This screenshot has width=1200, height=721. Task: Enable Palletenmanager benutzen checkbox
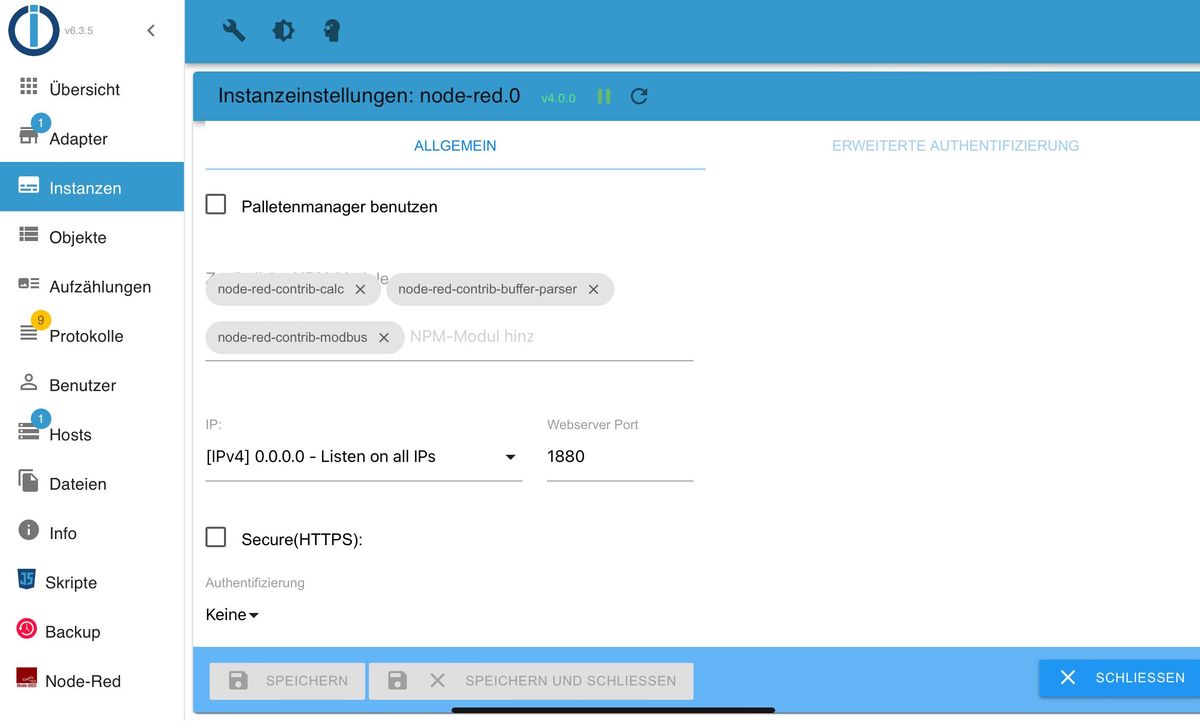pos(216,205)
